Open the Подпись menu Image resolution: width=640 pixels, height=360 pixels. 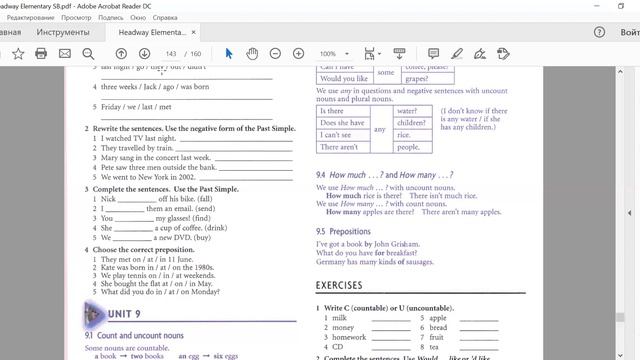(x=111, y=18)
